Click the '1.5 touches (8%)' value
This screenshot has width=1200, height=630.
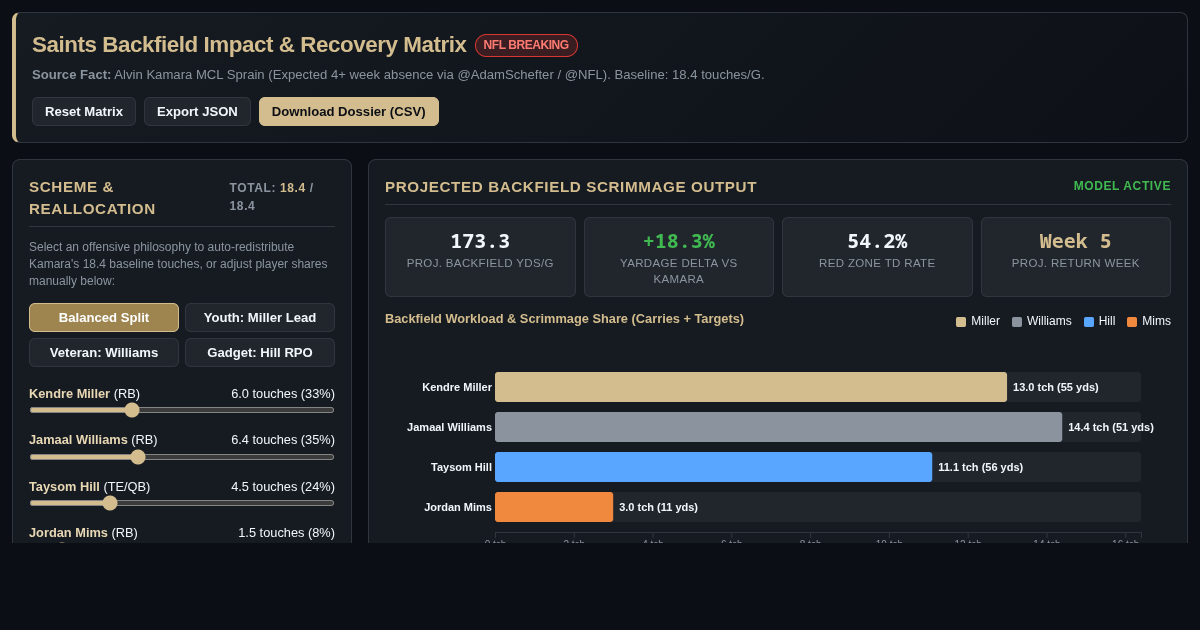(286, 533)
